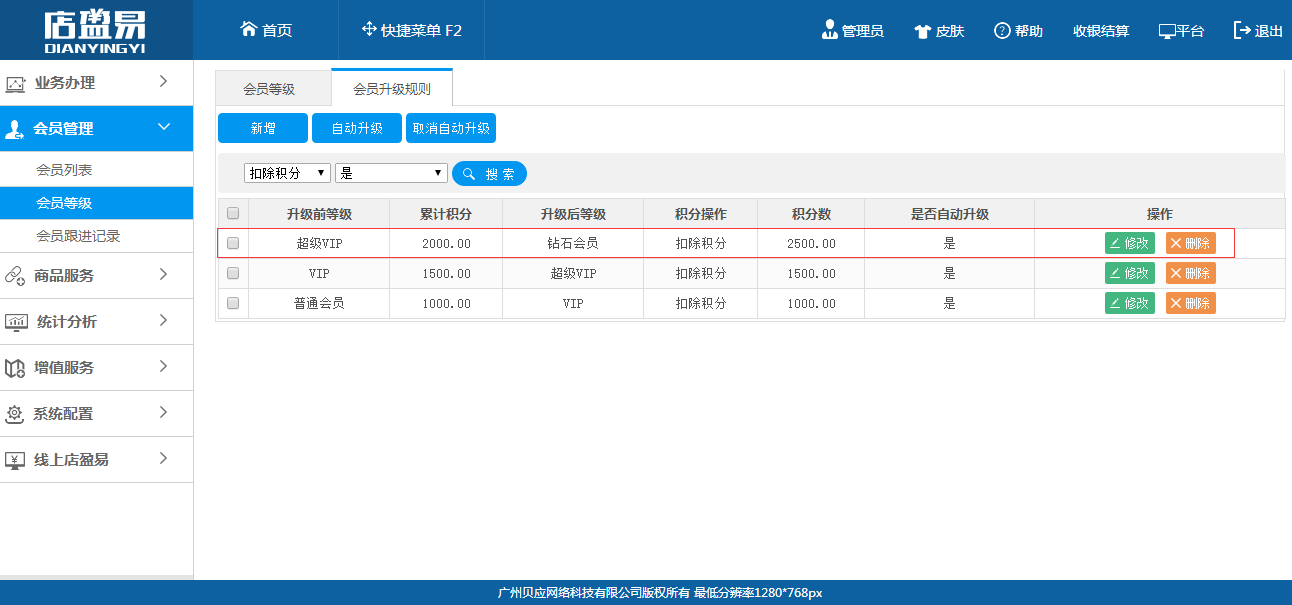Click the 会员管理 person icon
1292x605 pixels.
(x=15, y=129)
